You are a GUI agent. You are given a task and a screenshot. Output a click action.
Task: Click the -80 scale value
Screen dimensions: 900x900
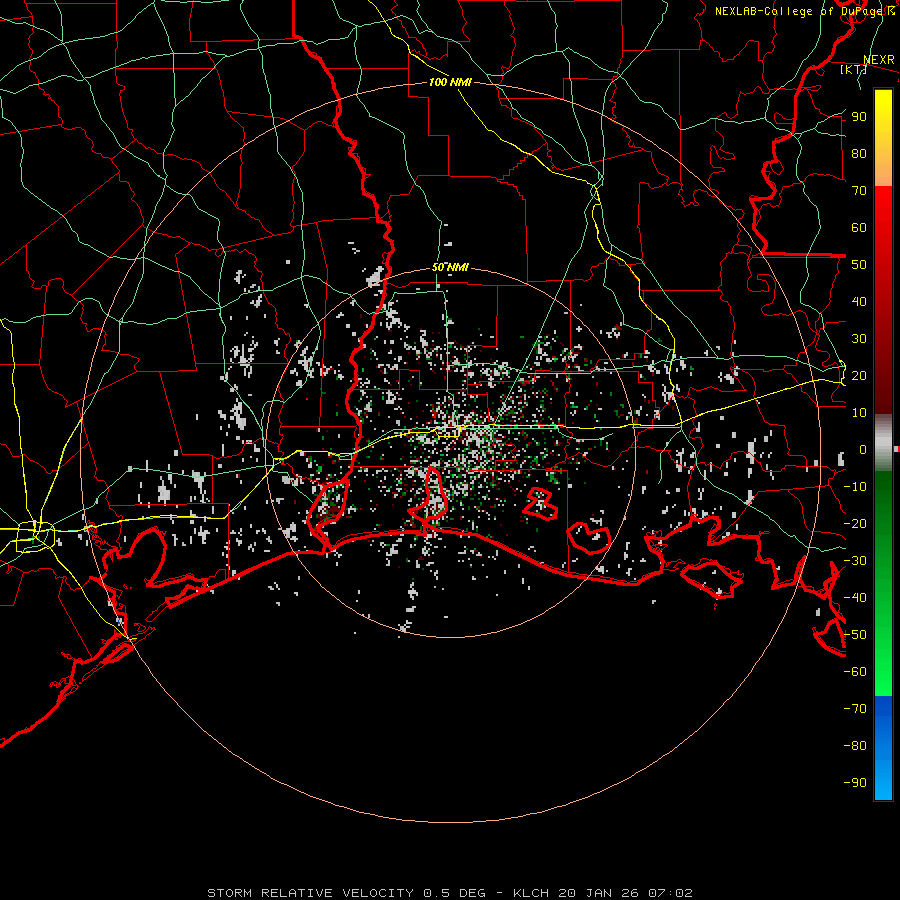coord(855,746)
